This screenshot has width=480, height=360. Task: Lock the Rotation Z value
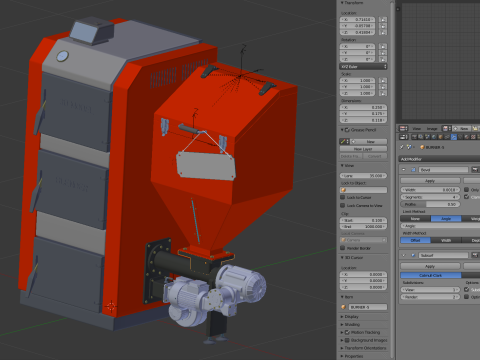pos(383,59)
